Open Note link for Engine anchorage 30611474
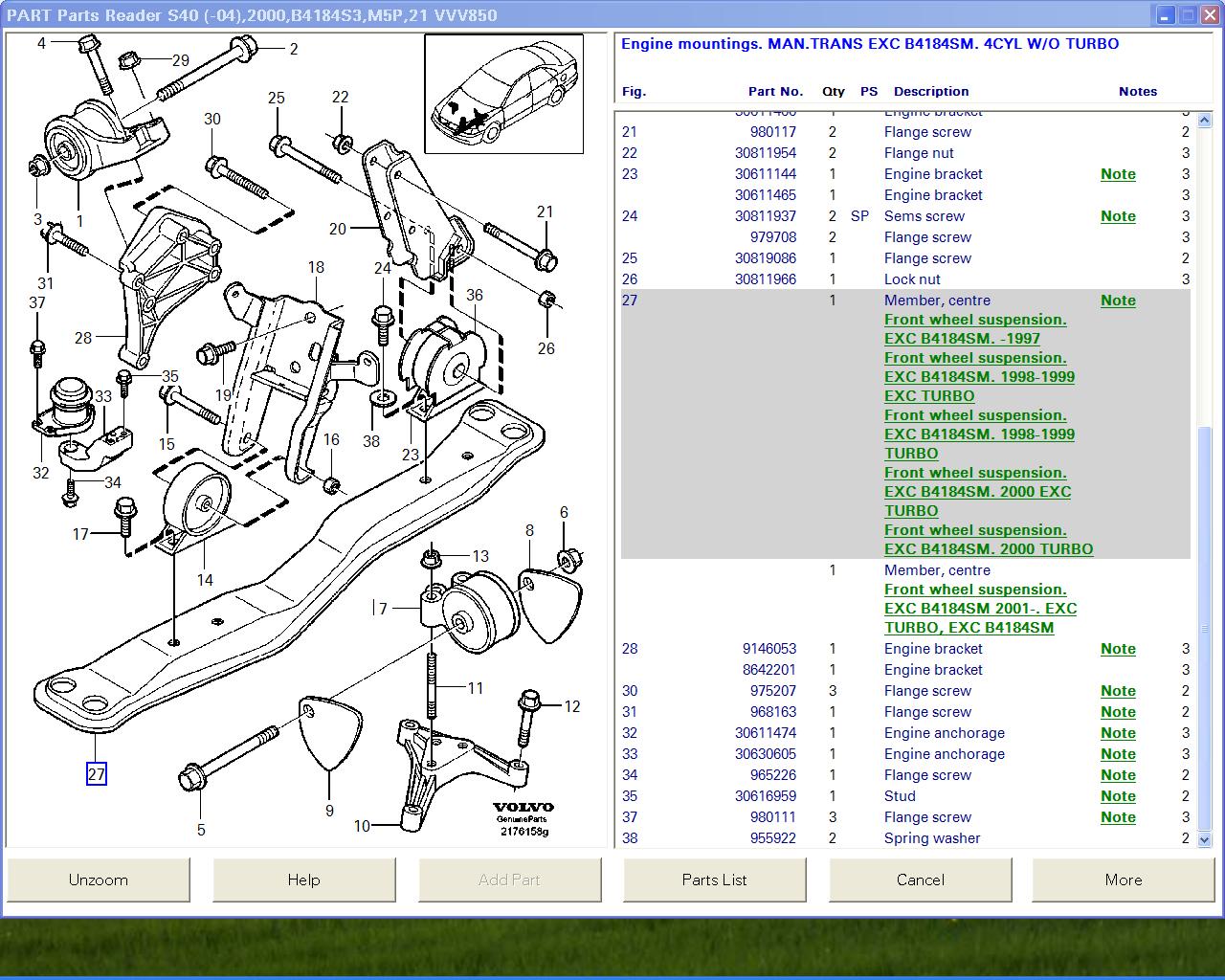This screenshot has height=980, width=1225. pos(1118,733)
